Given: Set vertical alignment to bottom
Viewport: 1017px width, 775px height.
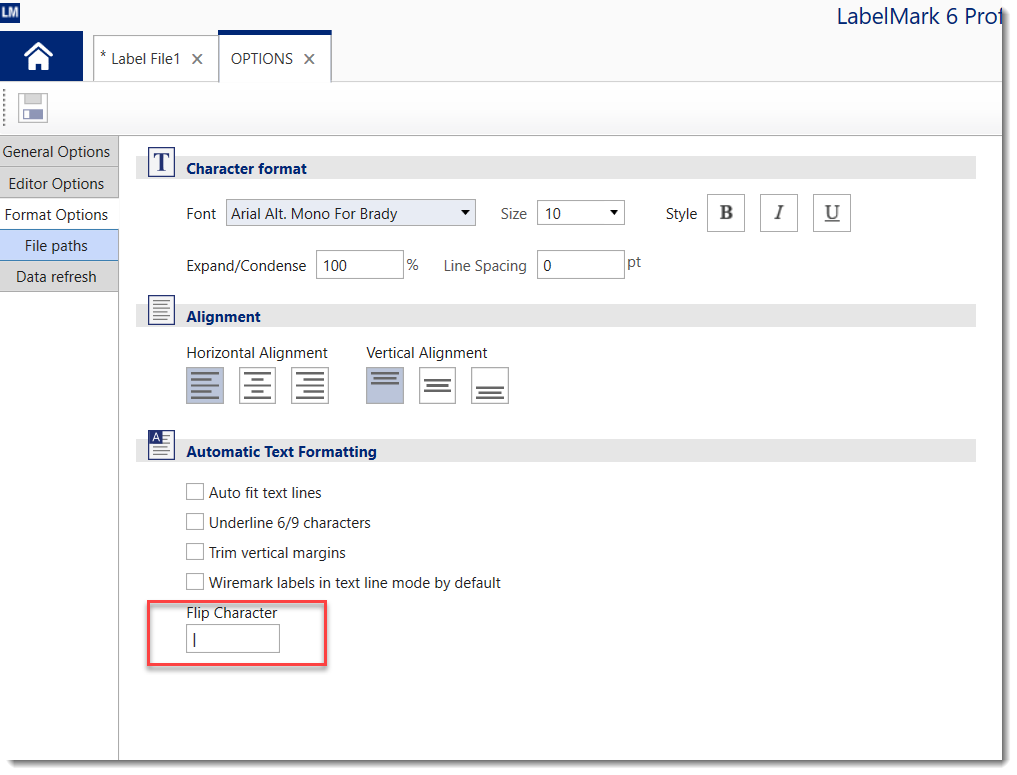Looking at the screenshot, I should pos(490,385).
